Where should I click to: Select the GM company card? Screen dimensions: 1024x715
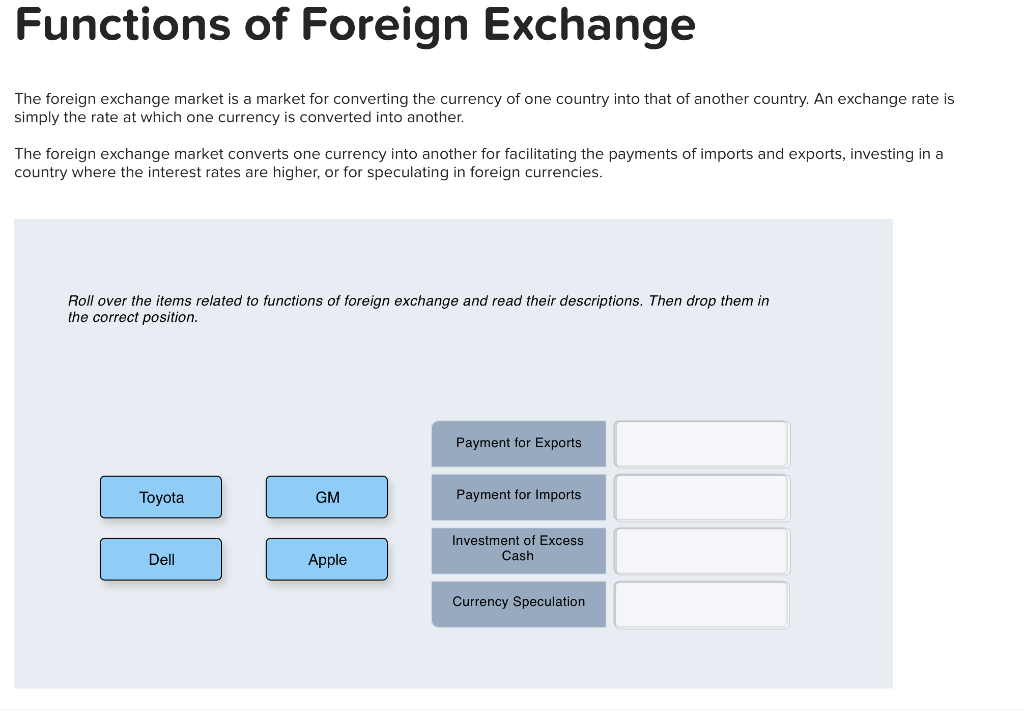pos(327,497)
